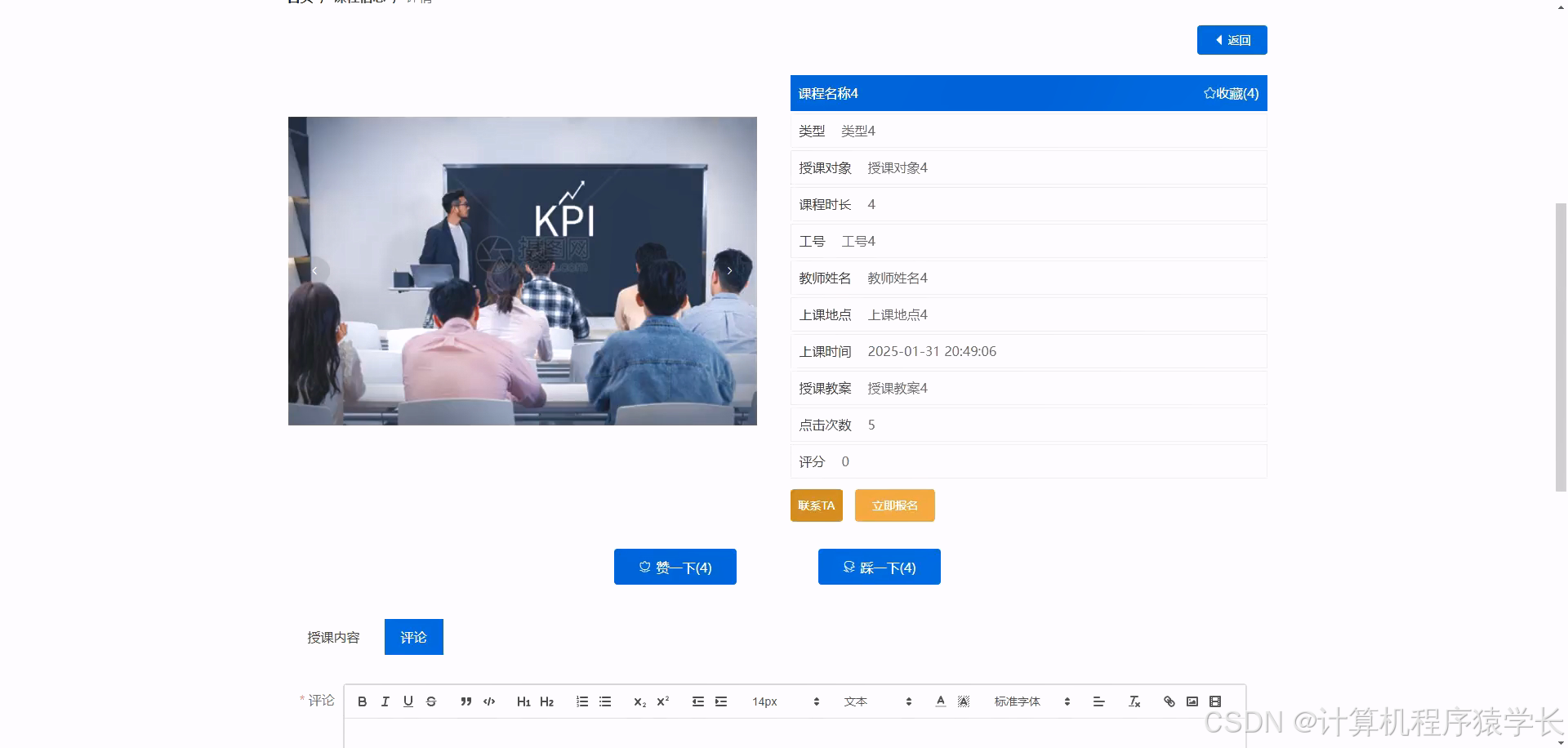This screenshot has height=748, width=1568.
Task: Apply superscript formatting
Action: (x=662, y=701)
